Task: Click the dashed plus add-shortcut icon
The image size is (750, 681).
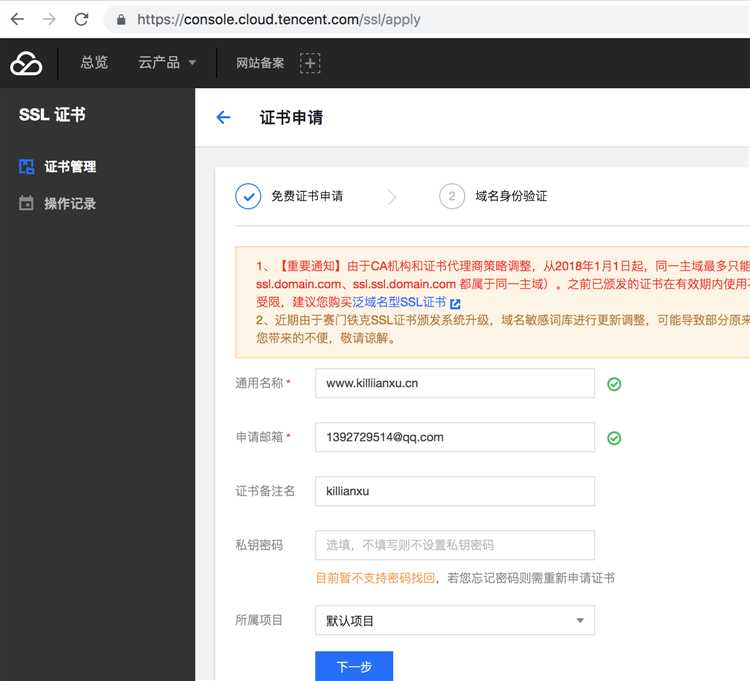Action: click(x=310, y=63)
